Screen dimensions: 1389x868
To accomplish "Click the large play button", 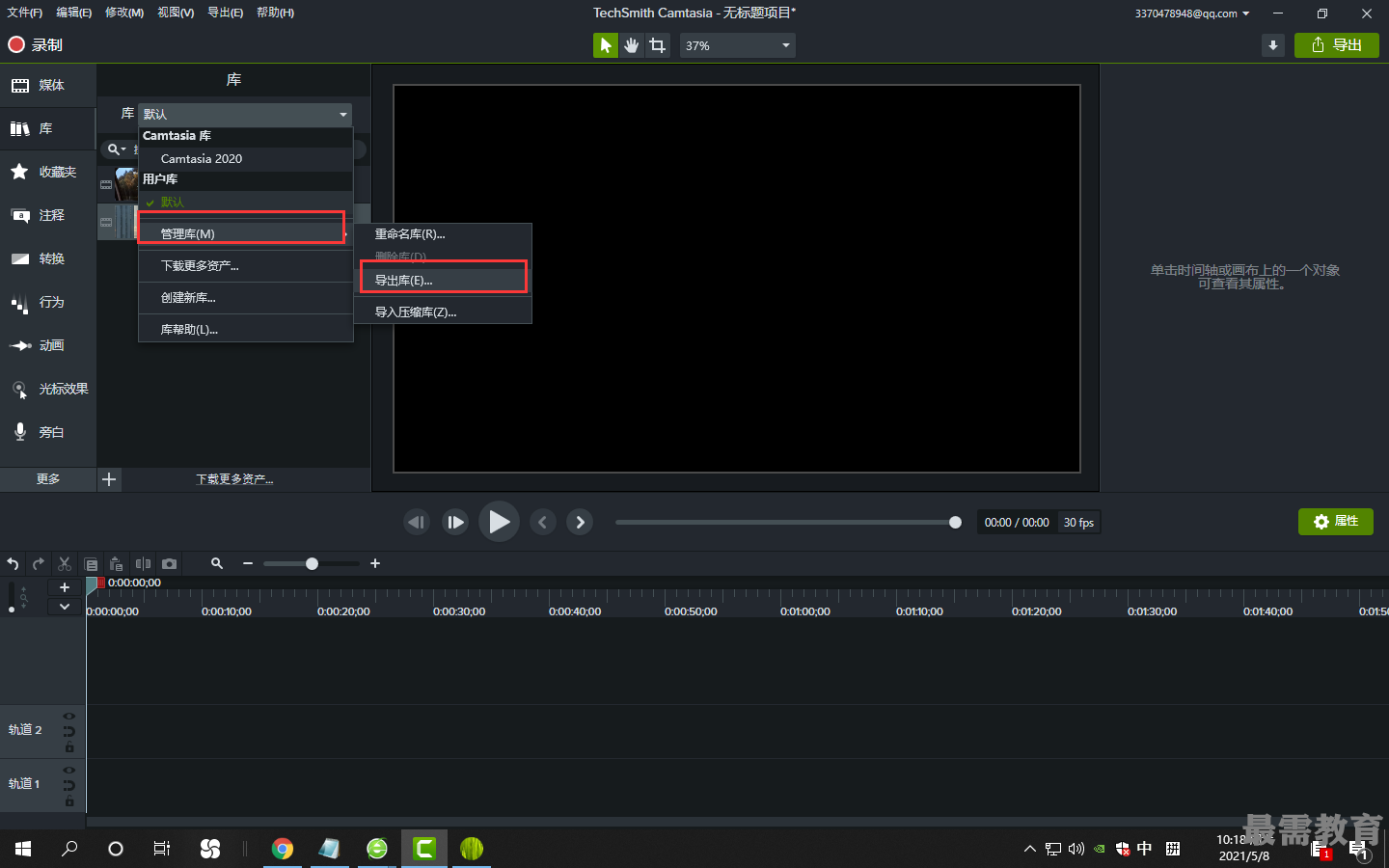I will (499, 522).
